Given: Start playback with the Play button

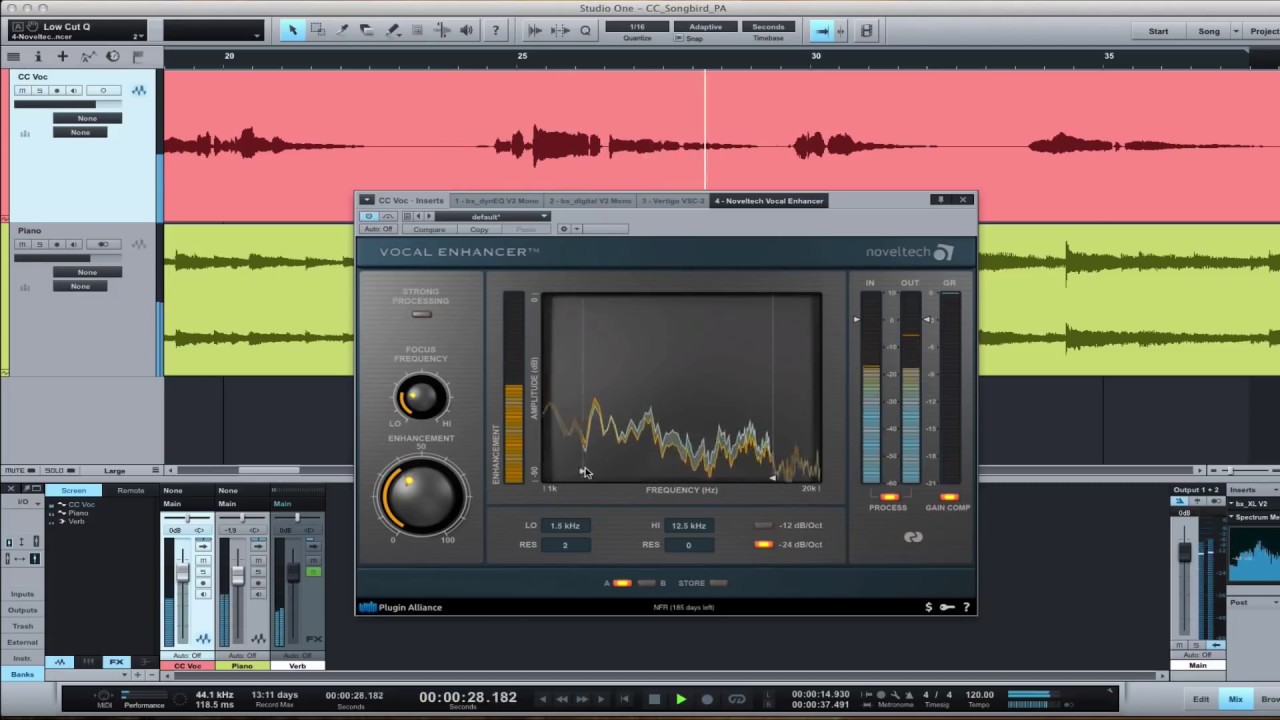Looking at the screenshot, I should tap(681, 699).
